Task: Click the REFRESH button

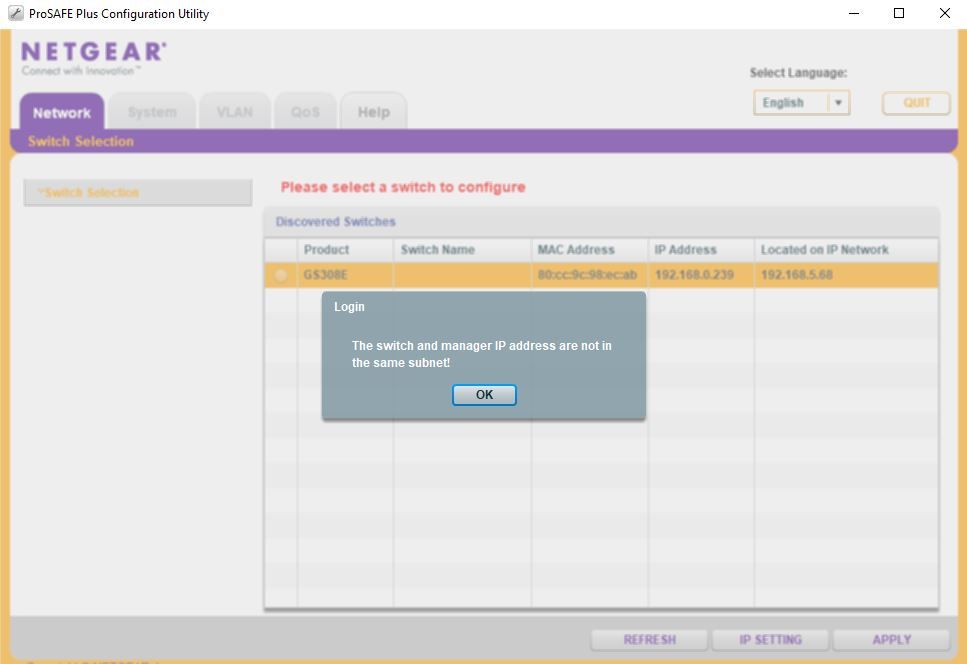Action: pos(649,639)
